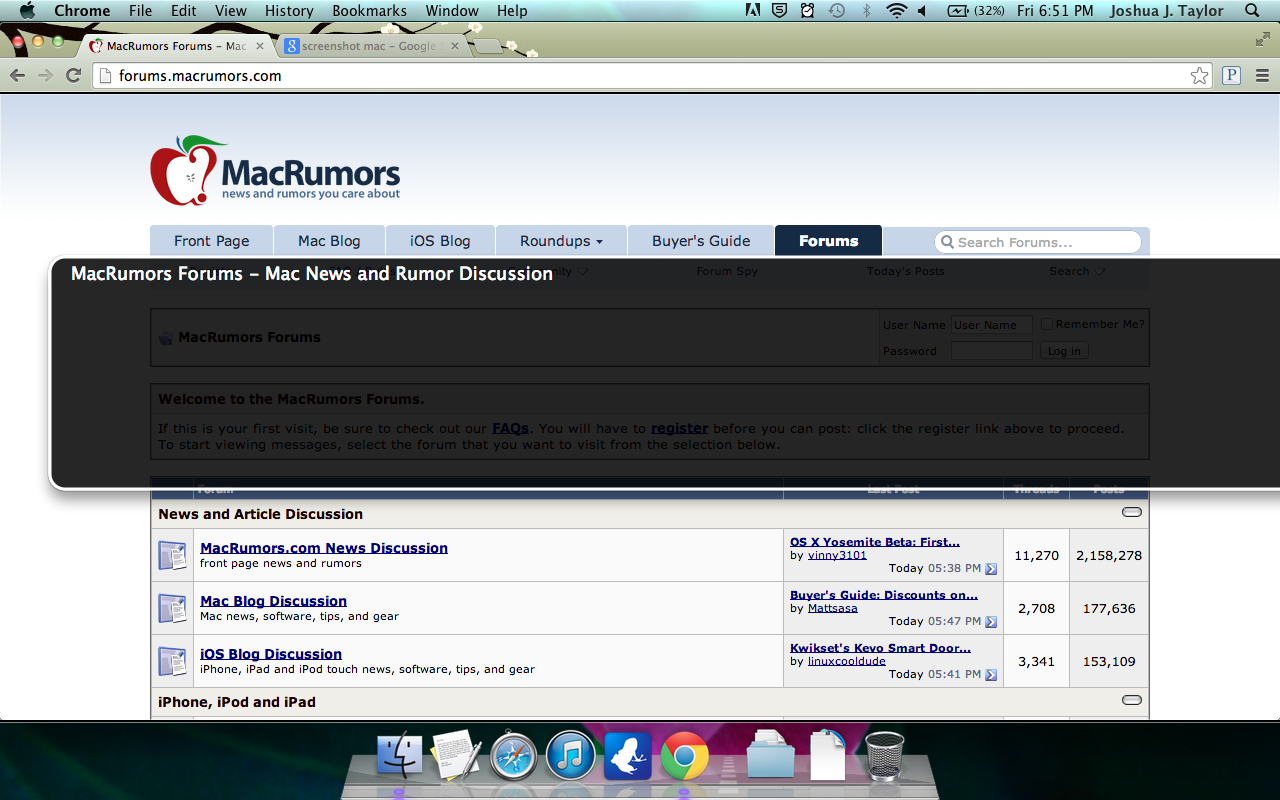
Task: Open the iOS Blog tab
Action: coord(440,241)
